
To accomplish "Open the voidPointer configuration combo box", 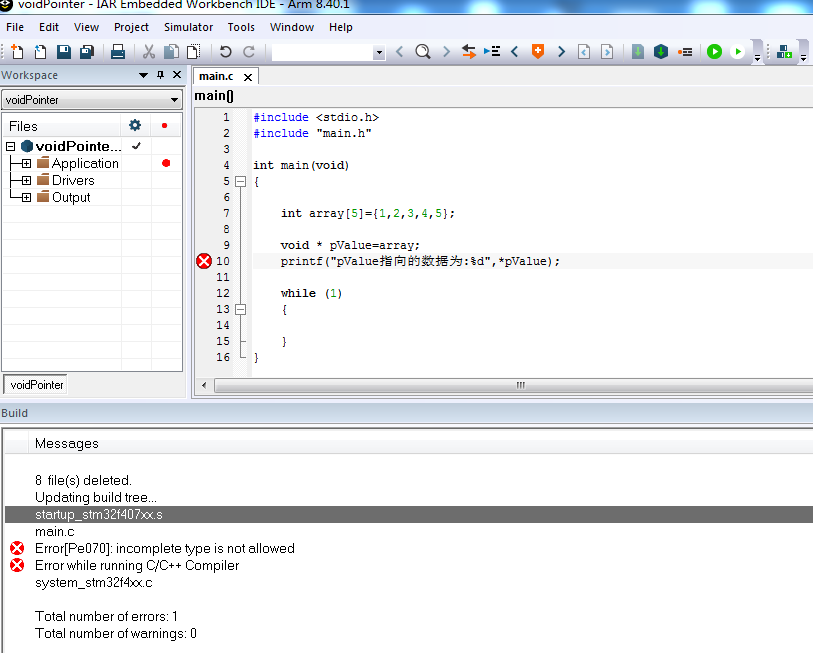I will click(x=92, y=100).
